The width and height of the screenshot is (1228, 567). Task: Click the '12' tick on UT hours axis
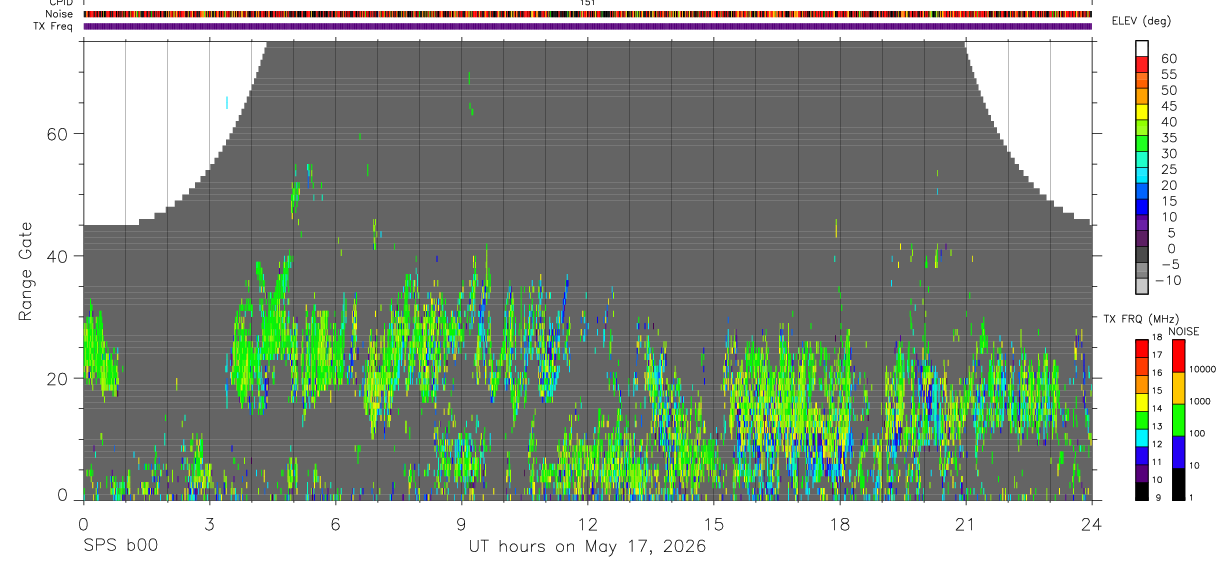click(587, 523)
